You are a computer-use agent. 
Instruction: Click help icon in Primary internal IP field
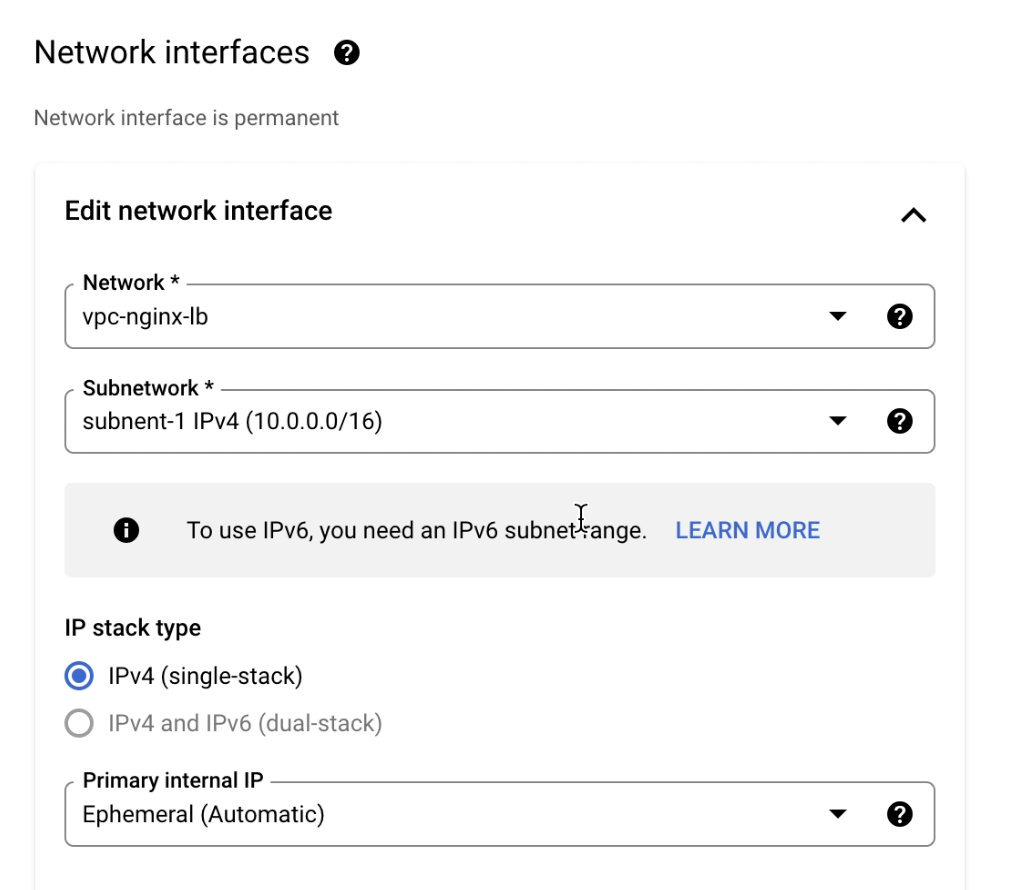(899, 814)
